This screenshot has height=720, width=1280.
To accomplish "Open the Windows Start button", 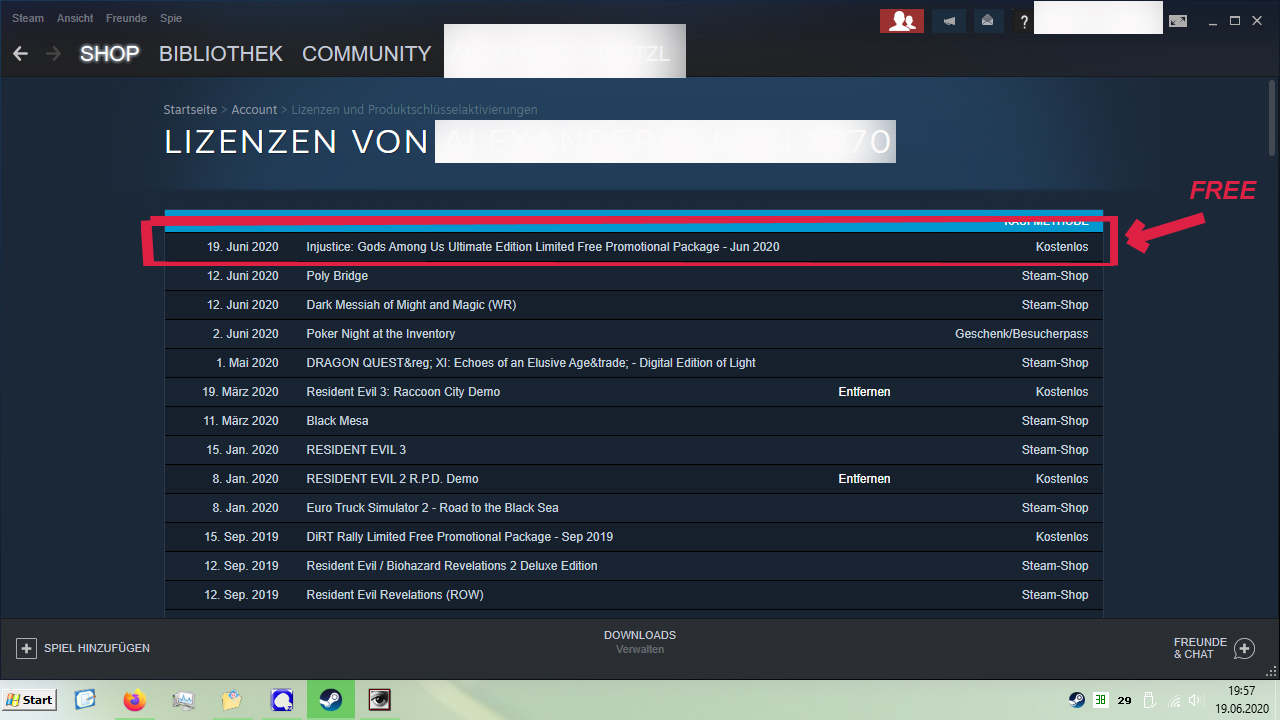I will 29,700.
